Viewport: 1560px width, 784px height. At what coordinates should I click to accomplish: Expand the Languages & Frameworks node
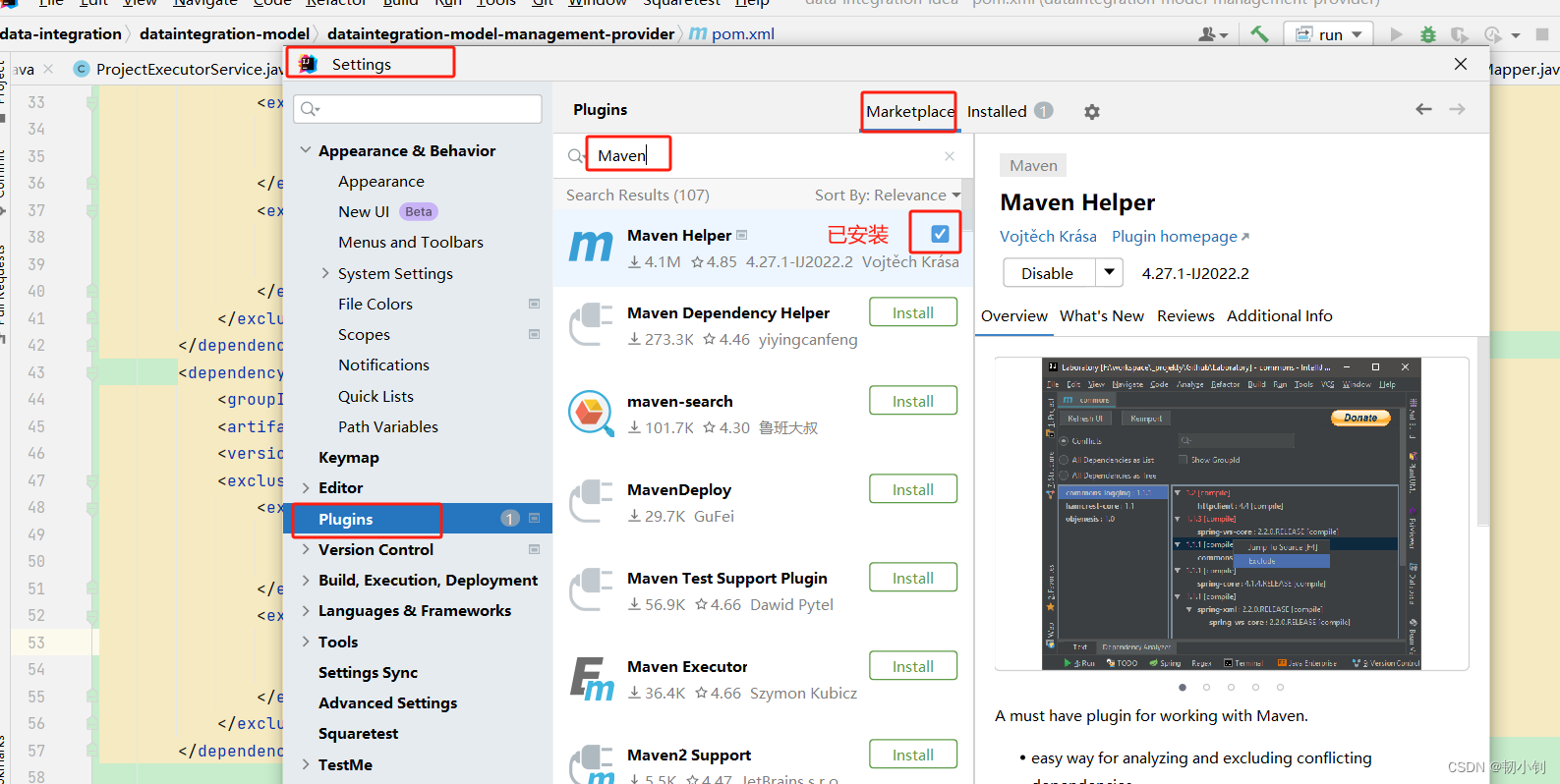[306, 610]
